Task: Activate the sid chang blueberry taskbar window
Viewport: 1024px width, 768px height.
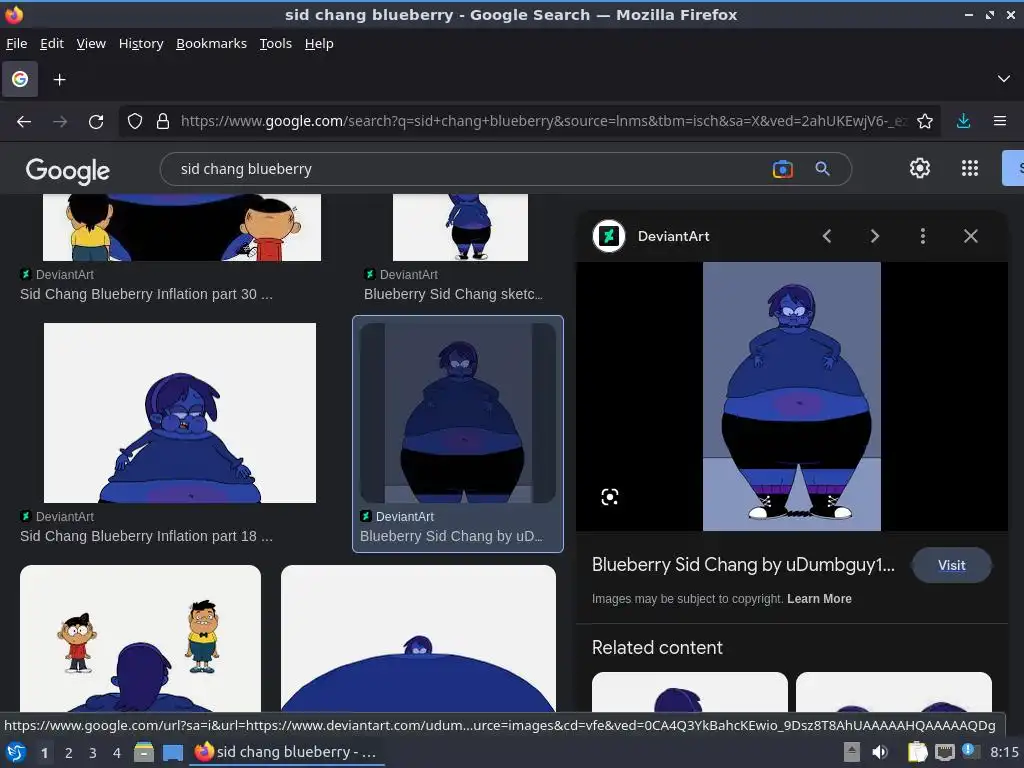Action: pyautogui.click(x=287, y=752)
